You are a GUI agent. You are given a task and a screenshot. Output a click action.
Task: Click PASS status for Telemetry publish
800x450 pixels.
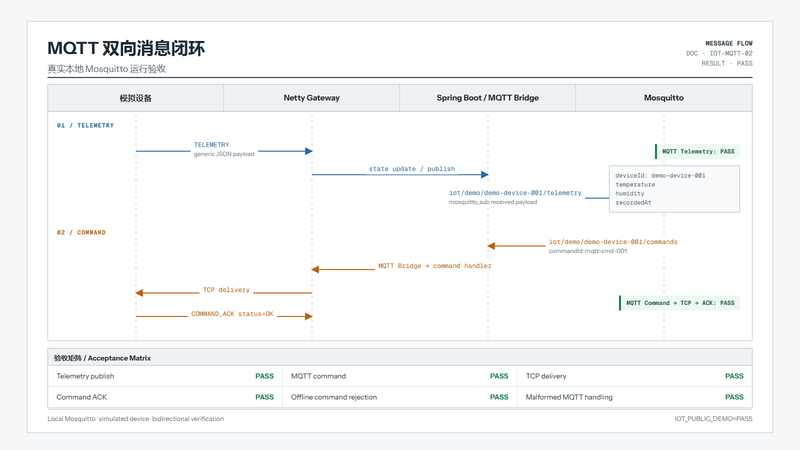click(264, 376)
